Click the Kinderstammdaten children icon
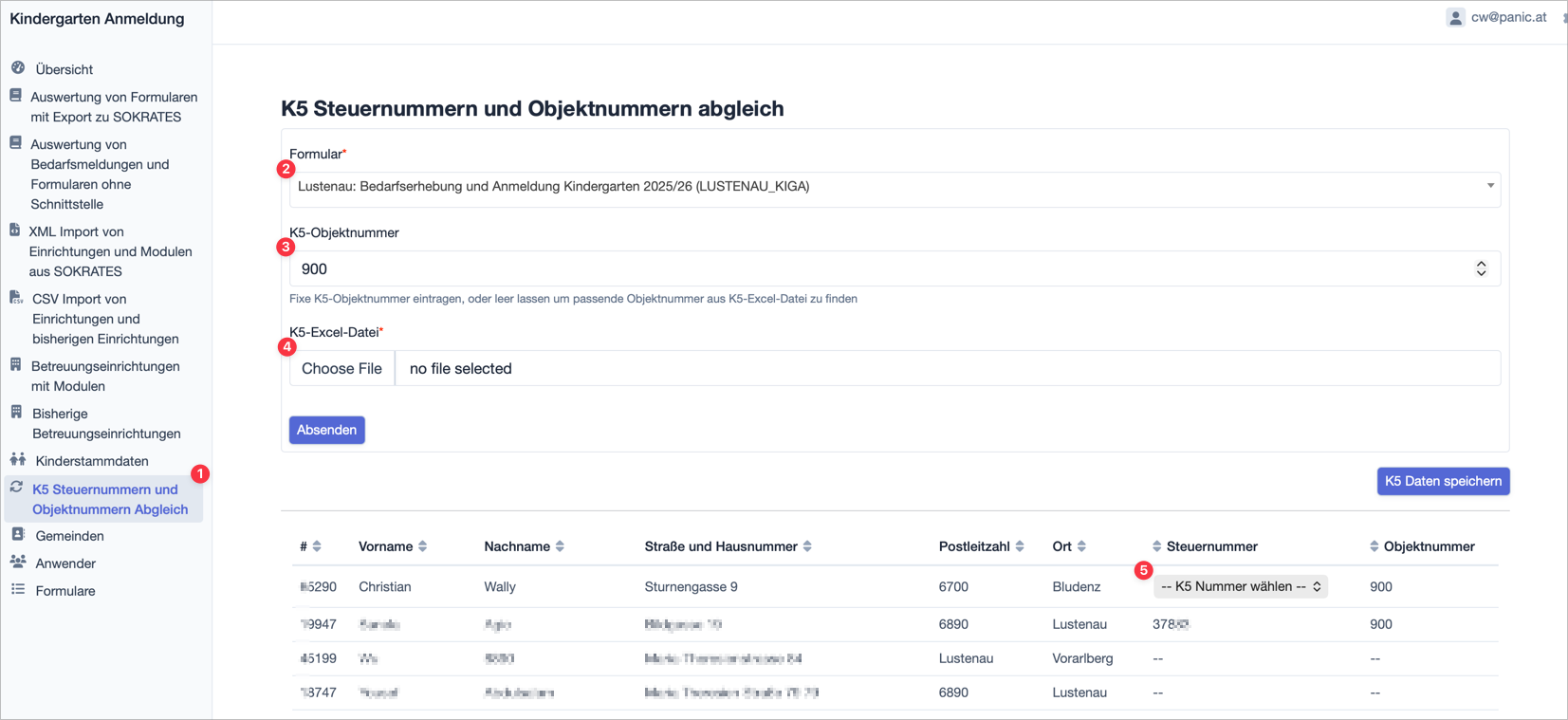This screenshot has height=720, width=1568. point(18,460)
